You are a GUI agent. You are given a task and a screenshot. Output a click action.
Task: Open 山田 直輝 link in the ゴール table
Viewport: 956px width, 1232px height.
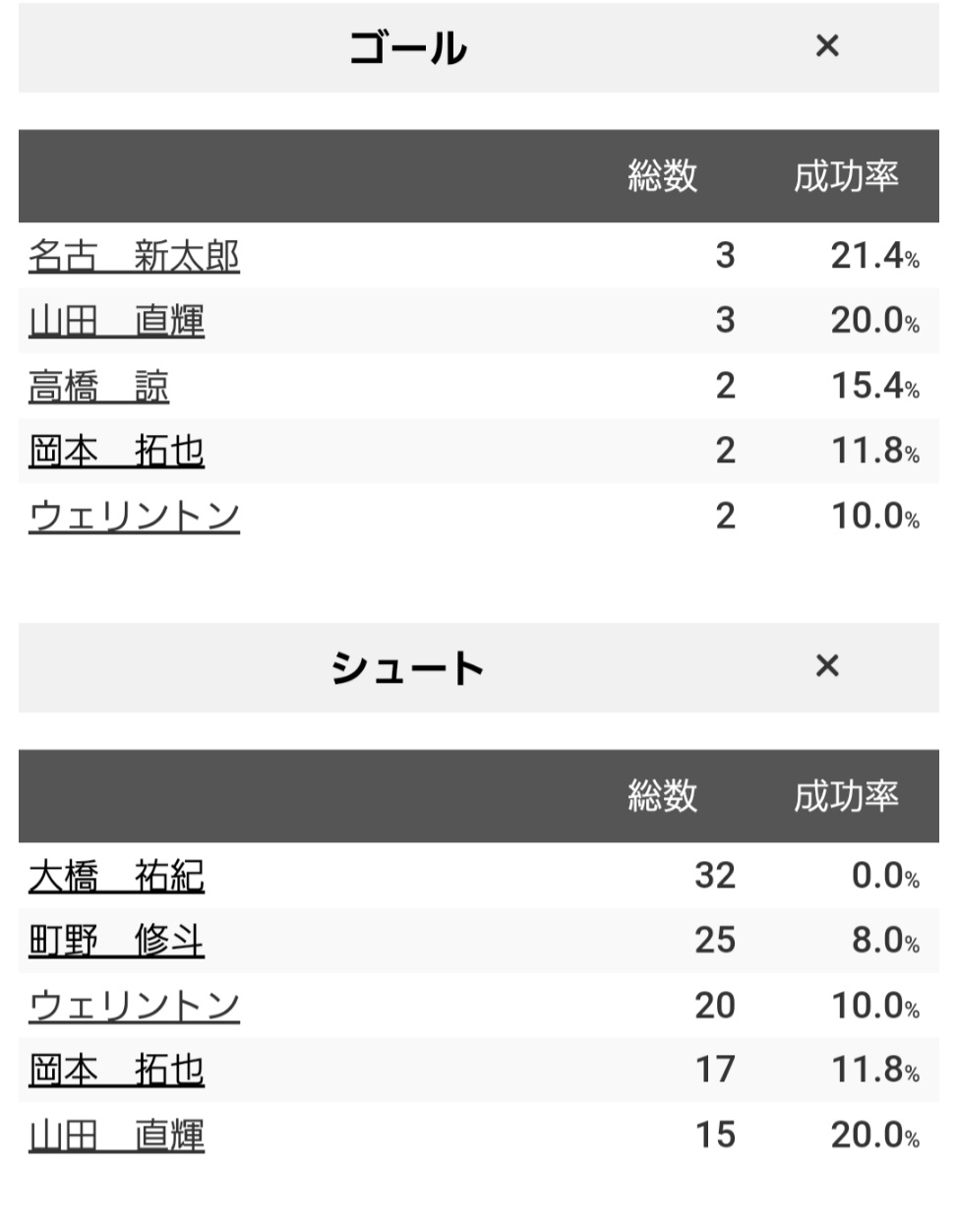(x=116, y=321)
